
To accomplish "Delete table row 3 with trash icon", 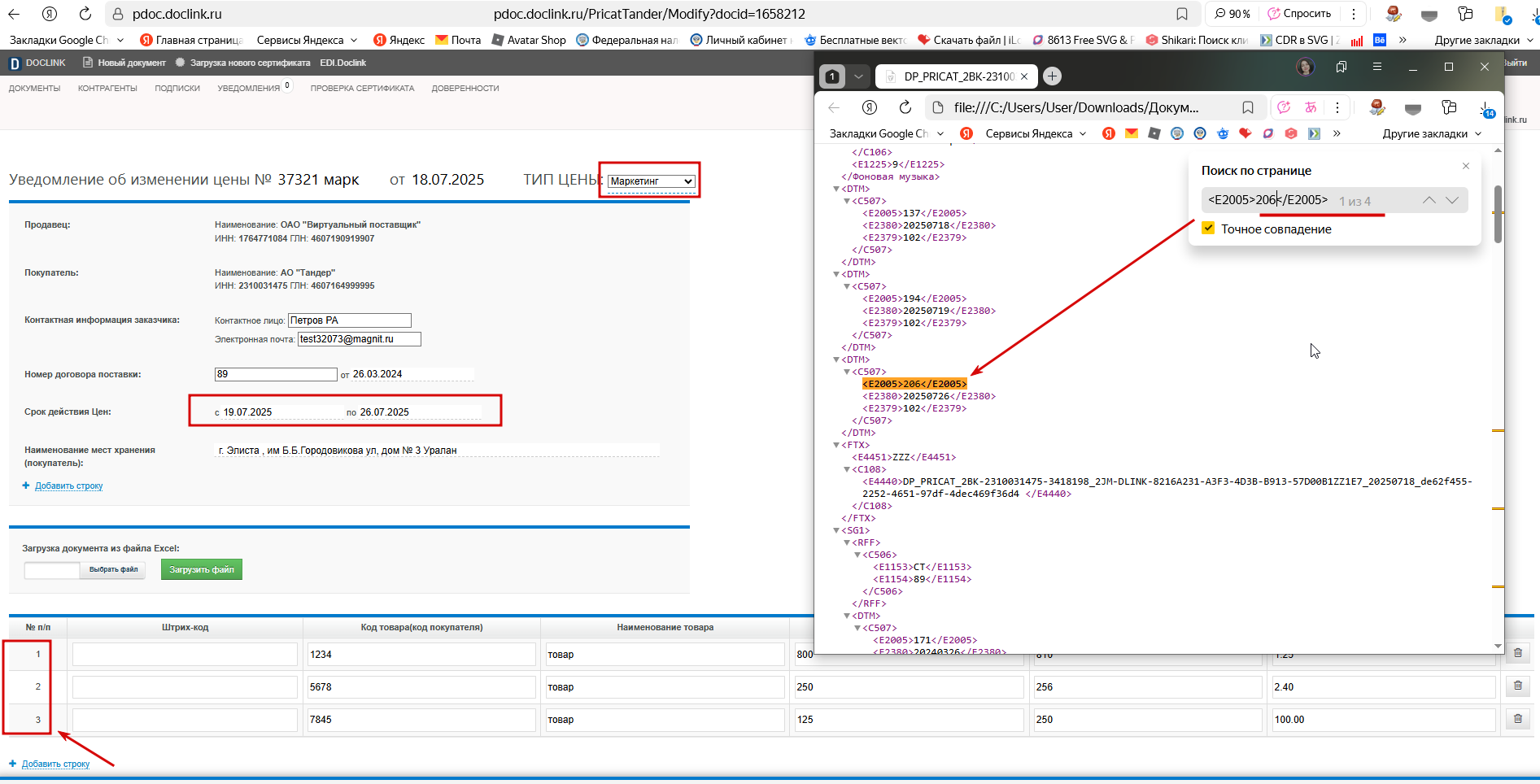I will (1517, 719).
